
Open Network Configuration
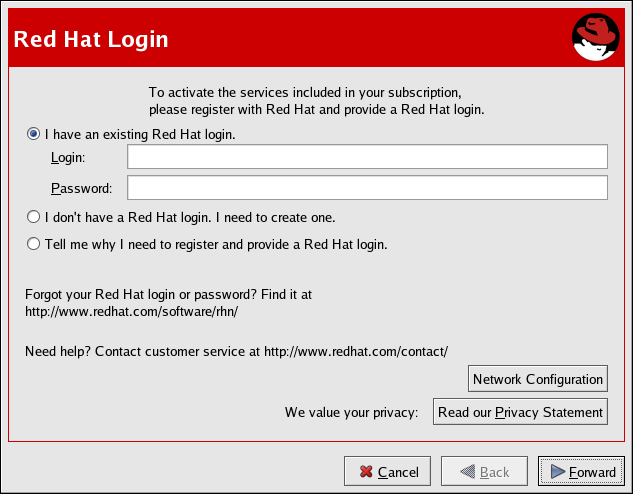[538, 379]
